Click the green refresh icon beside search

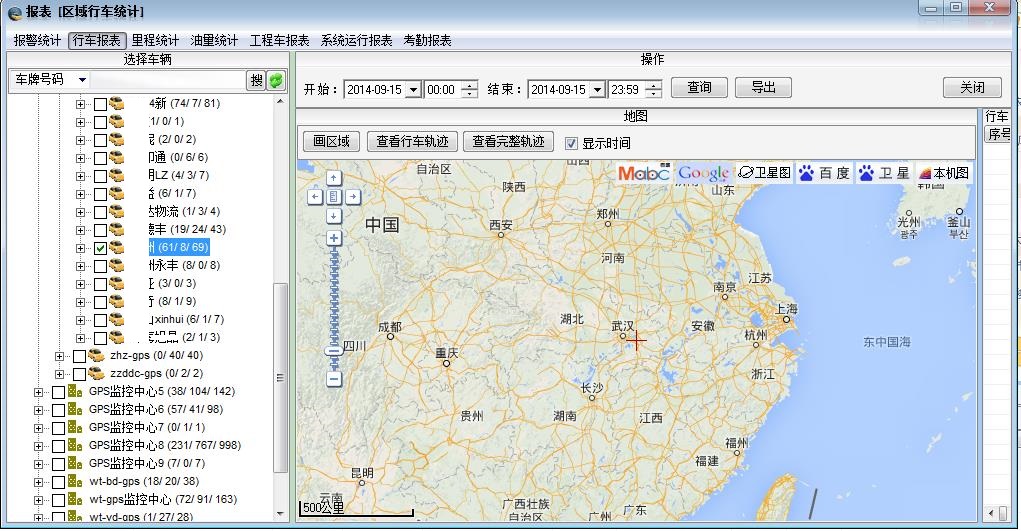276,80
